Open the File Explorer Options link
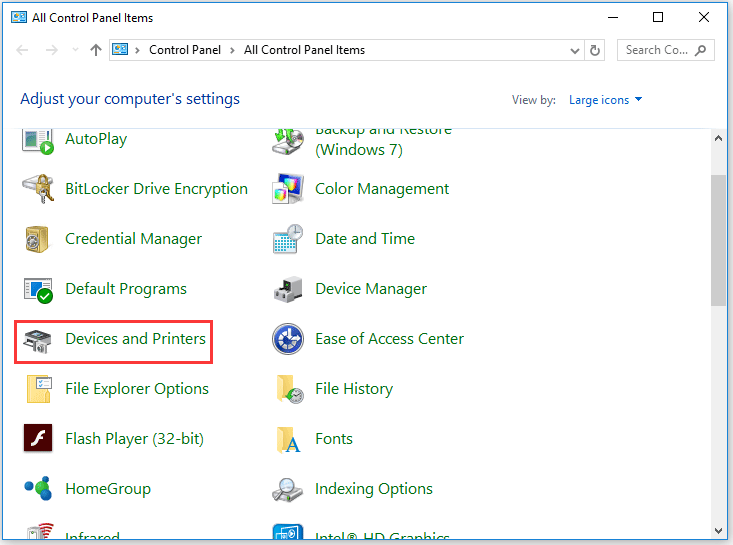Image resolution: width=733 pixels, height=545 pixels. point(137,389)
